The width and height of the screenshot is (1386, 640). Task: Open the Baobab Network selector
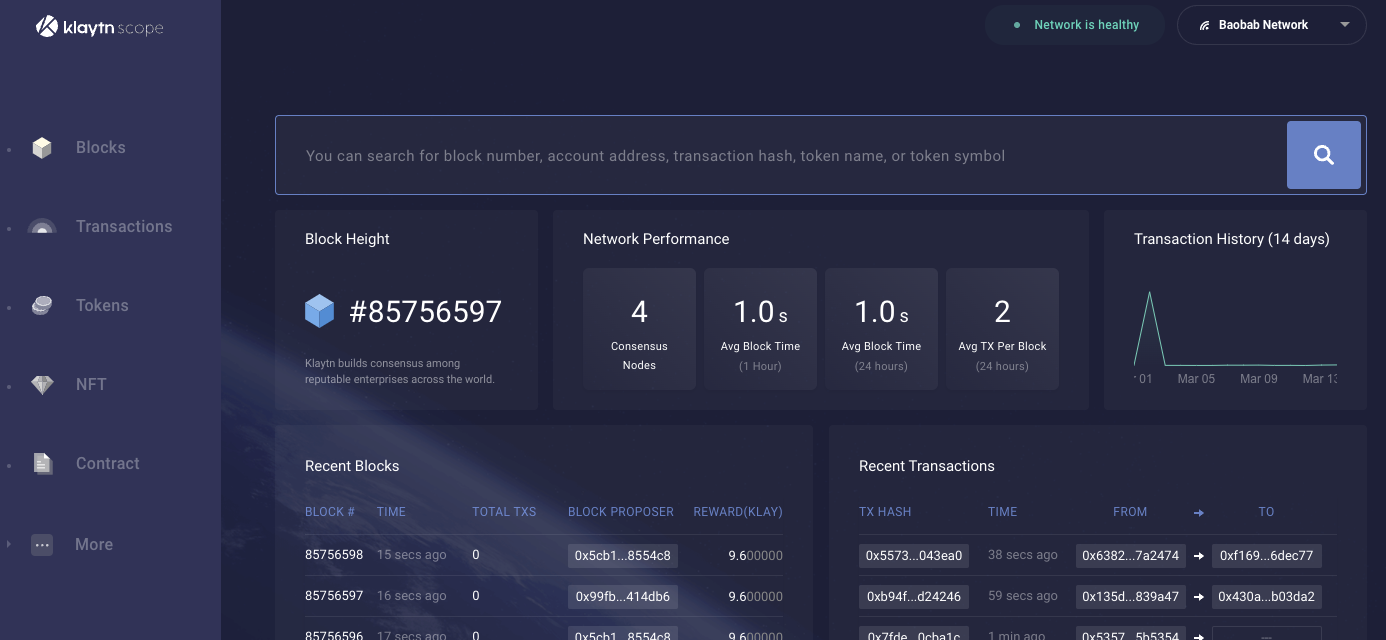pyautogui.click(x=1272, y=25)
